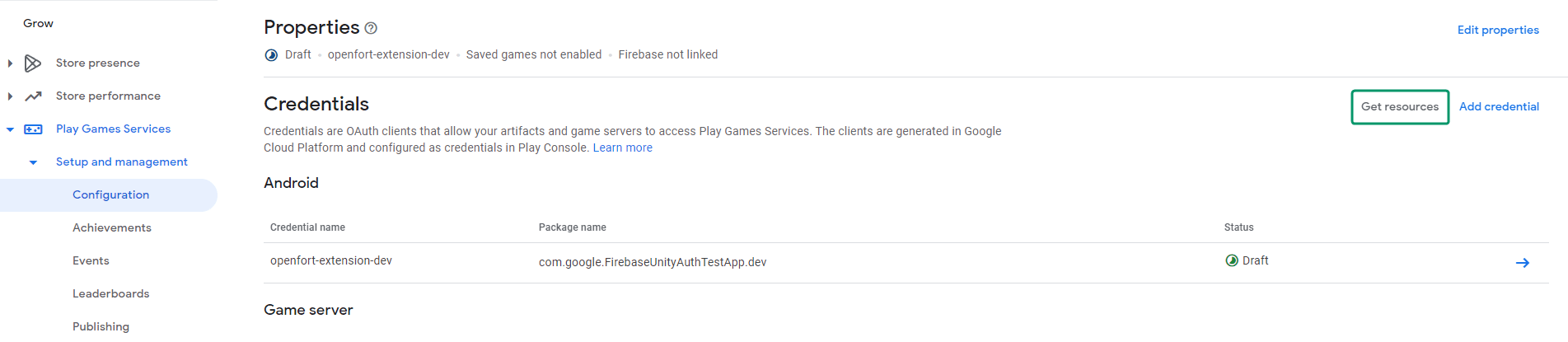
Task: Open credential details with the right arrow
Action: tap(1522, 263)
